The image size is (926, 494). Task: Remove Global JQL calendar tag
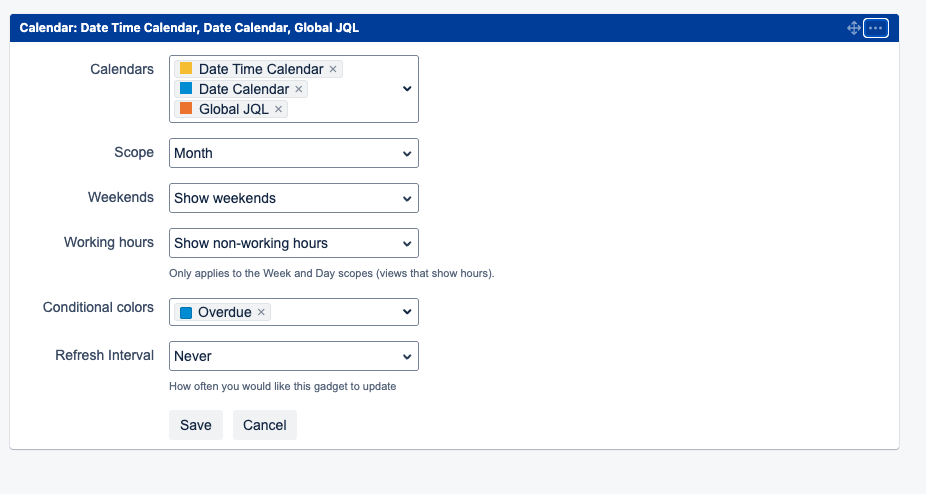278,109
